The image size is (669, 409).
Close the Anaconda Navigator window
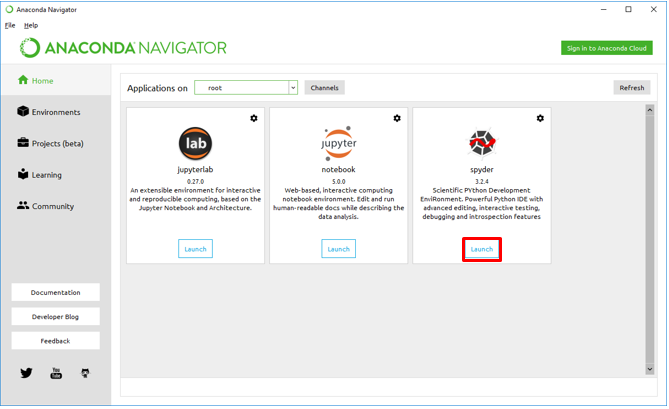point(654,9)
